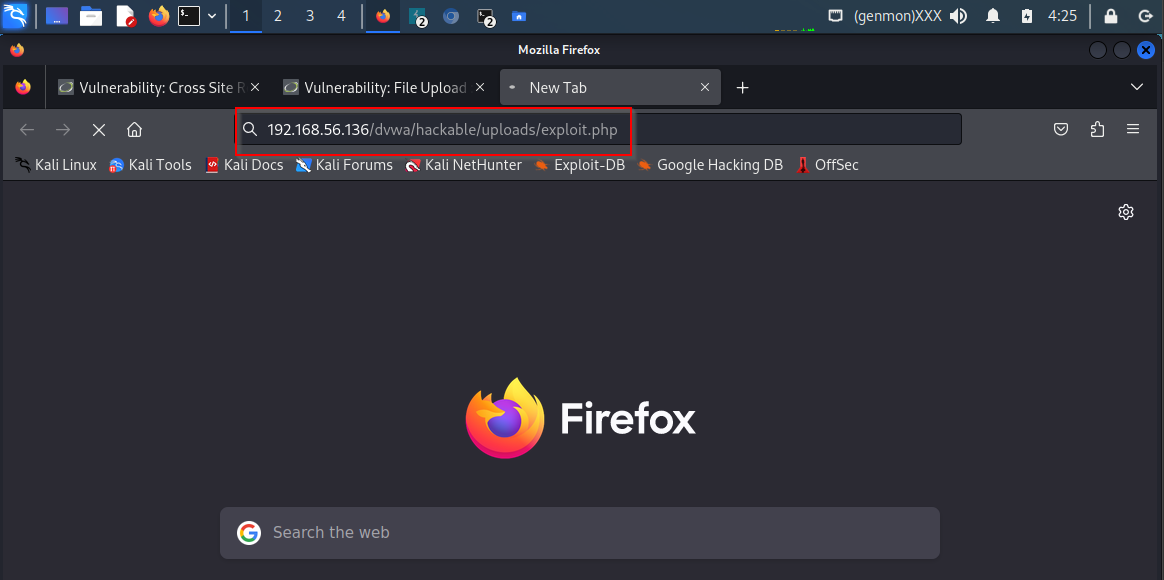The image size is (1164, 580).
Task: Go back one page
Action: point(27,130)
